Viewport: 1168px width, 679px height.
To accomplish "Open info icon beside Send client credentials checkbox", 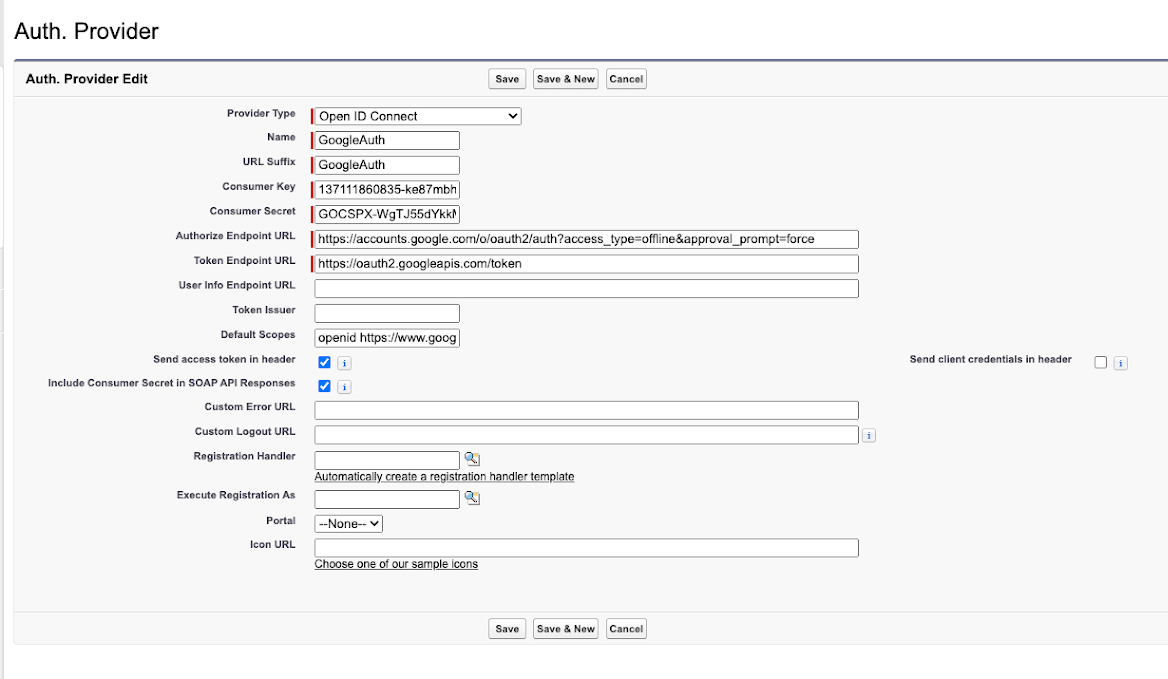I will (1120, 363).
